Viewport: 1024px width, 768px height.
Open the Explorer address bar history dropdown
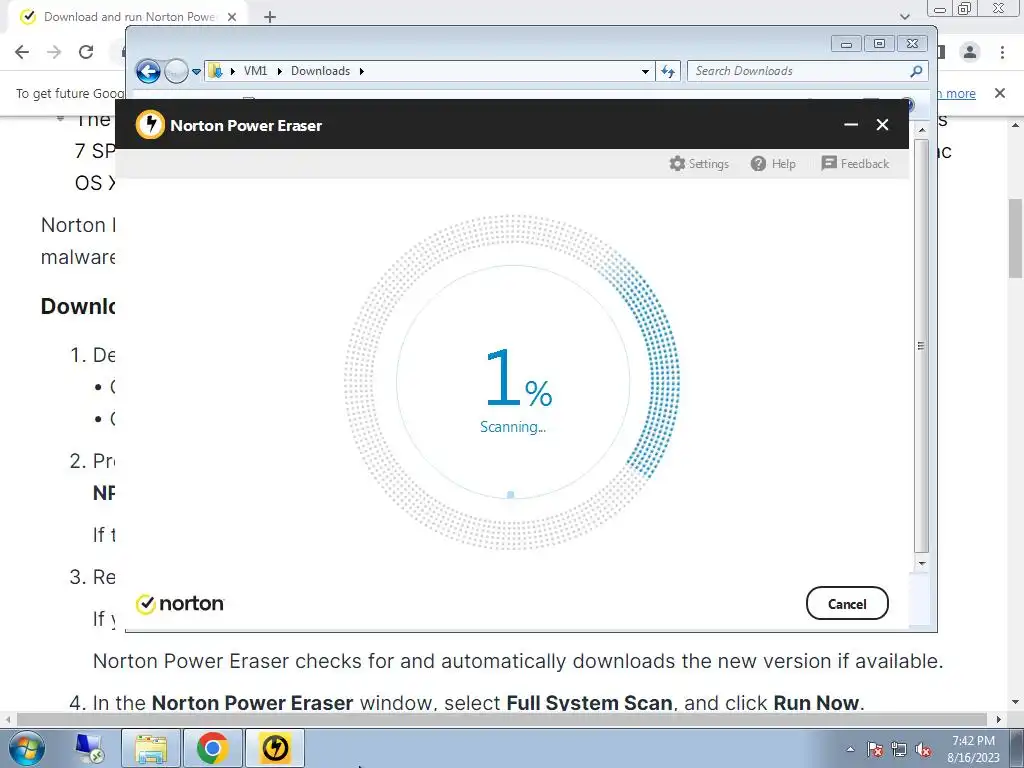coord(645,71)
